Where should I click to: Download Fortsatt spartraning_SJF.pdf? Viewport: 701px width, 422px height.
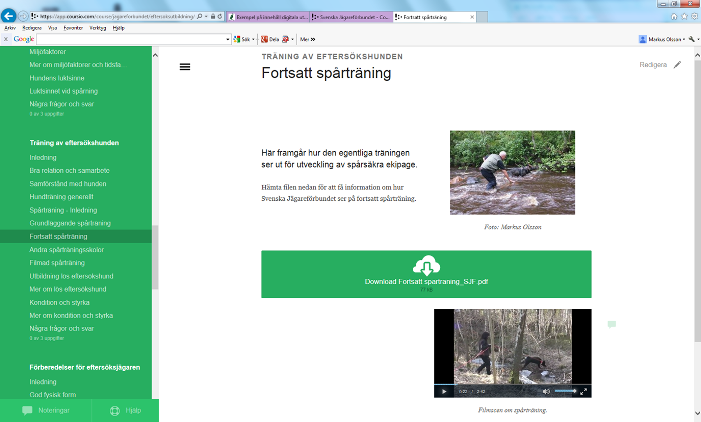(426, 274)
